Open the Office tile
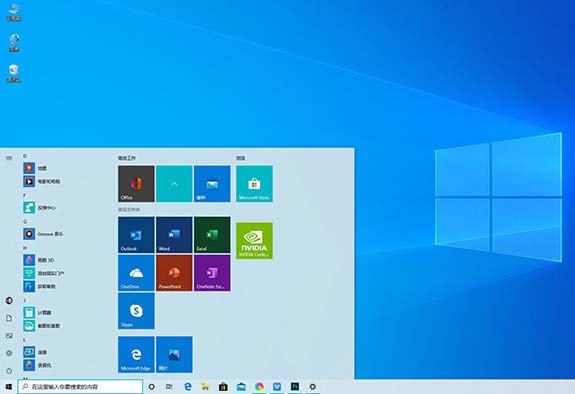 tap(136, 184)
